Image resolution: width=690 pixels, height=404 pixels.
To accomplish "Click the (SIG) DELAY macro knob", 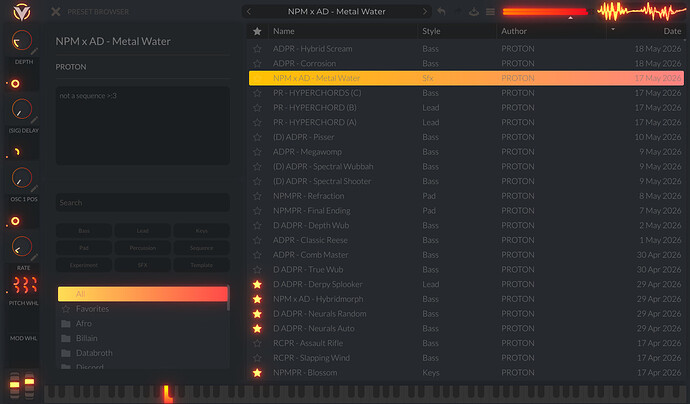I will (22, 110).
